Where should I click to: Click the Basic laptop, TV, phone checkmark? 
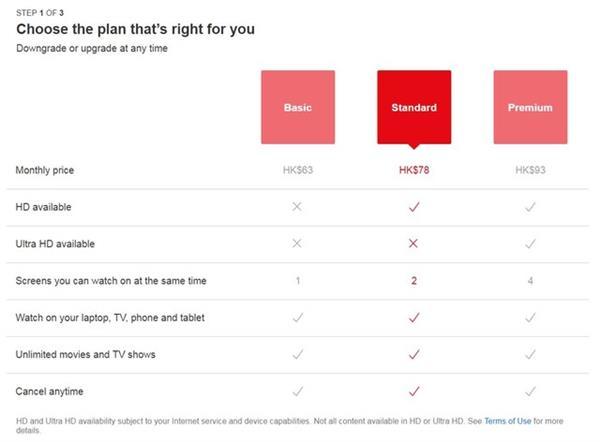pos(297,317)
